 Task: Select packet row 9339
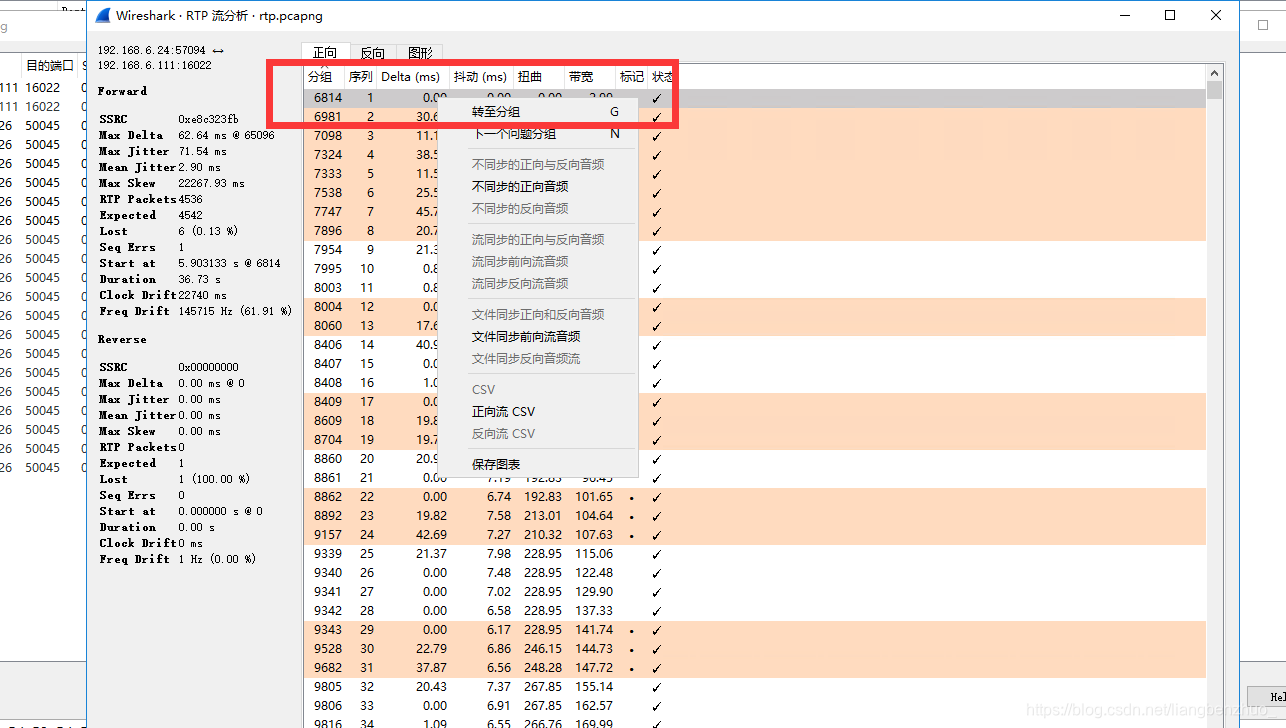click(755, 554)
